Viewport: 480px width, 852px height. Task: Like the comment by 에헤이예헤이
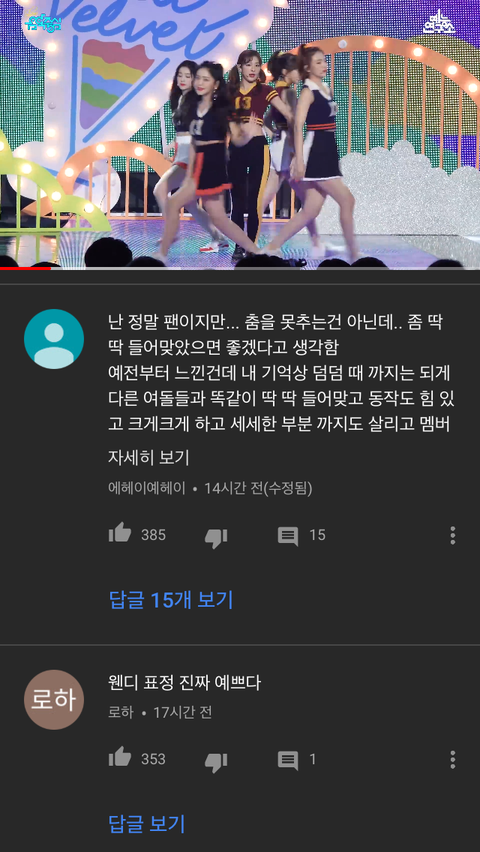(x=120, y=533)
